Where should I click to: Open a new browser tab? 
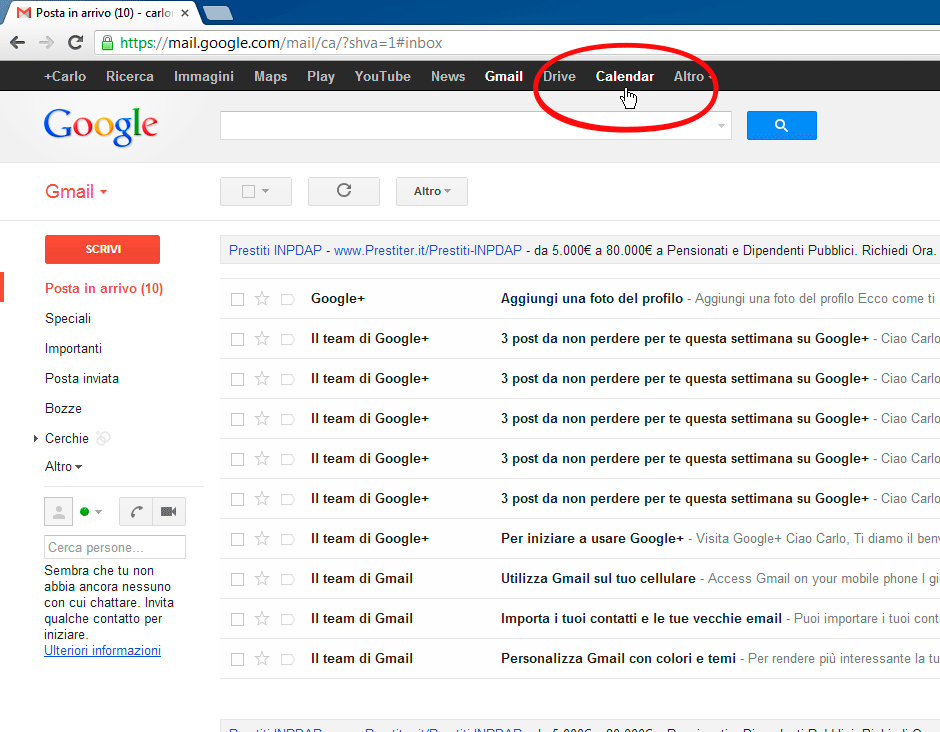click(x=218, y=13)
